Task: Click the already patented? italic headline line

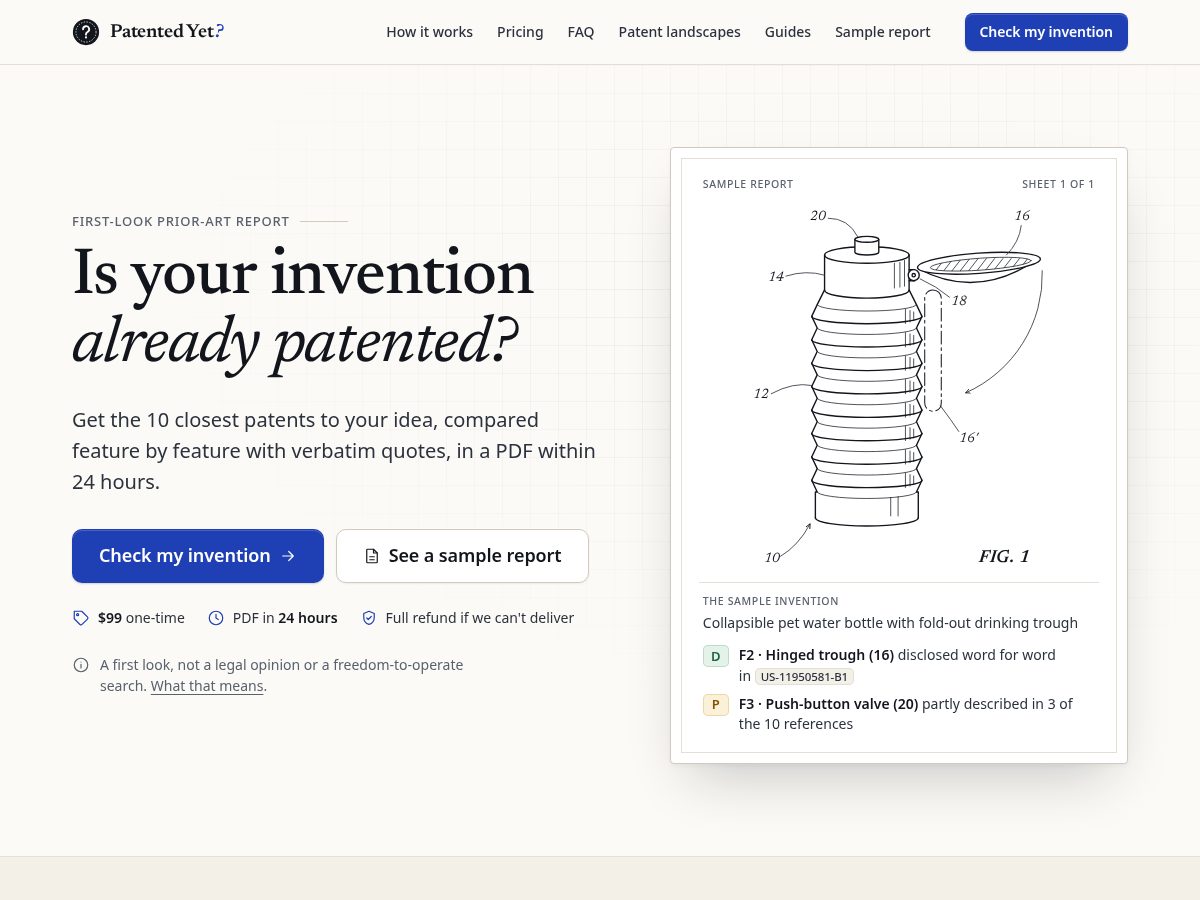Action: point(295,342)
